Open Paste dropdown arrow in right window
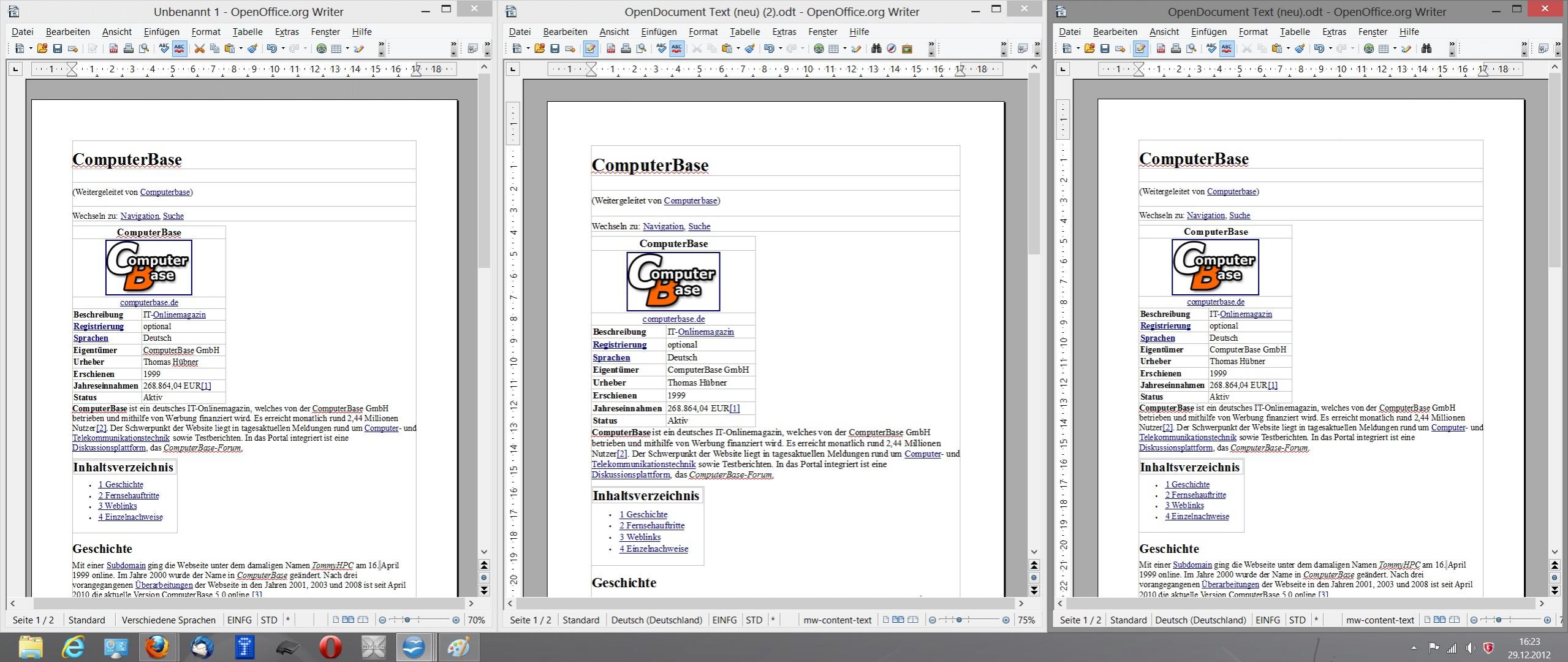Image resolution: width=1568 pixels, height=662 pixels. (x=1288, y=49)
